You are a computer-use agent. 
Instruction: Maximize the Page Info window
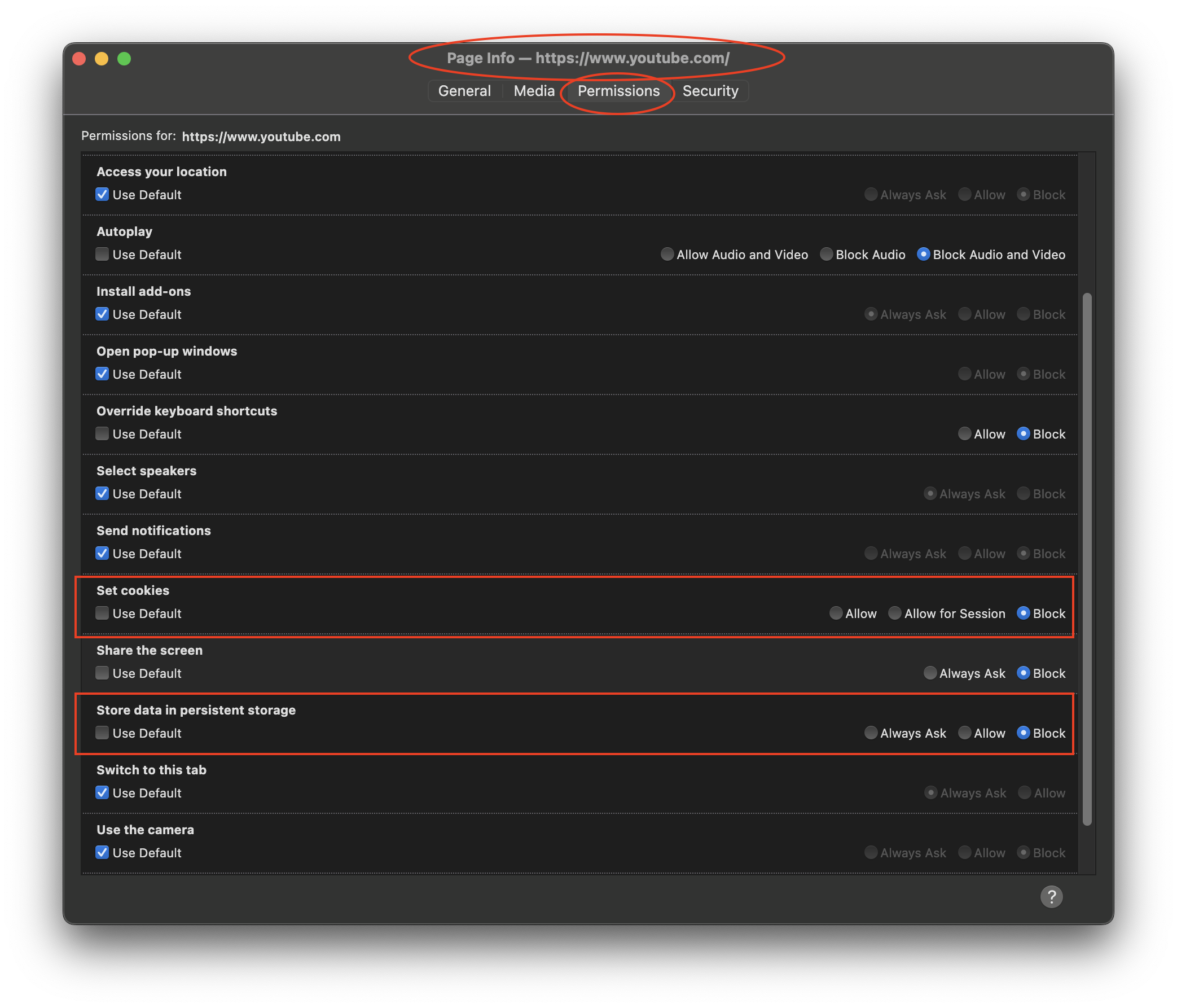pyautogui.click(x=124, y=59)
